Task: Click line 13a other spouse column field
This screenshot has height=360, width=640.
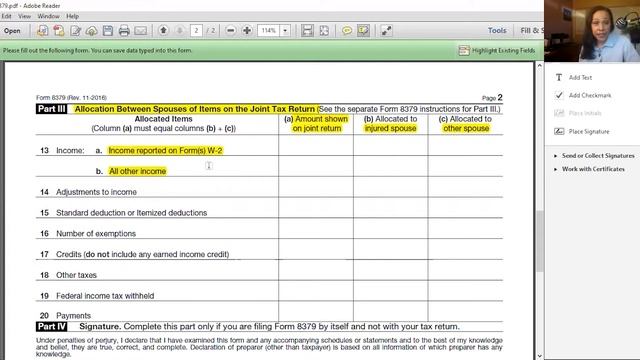Action: pyautogui.click(x=466, y=146)
